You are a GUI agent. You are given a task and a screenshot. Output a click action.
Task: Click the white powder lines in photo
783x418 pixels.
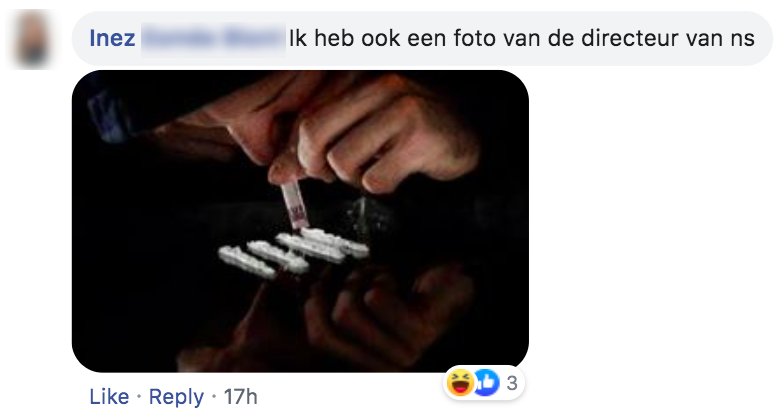[294, 251]
